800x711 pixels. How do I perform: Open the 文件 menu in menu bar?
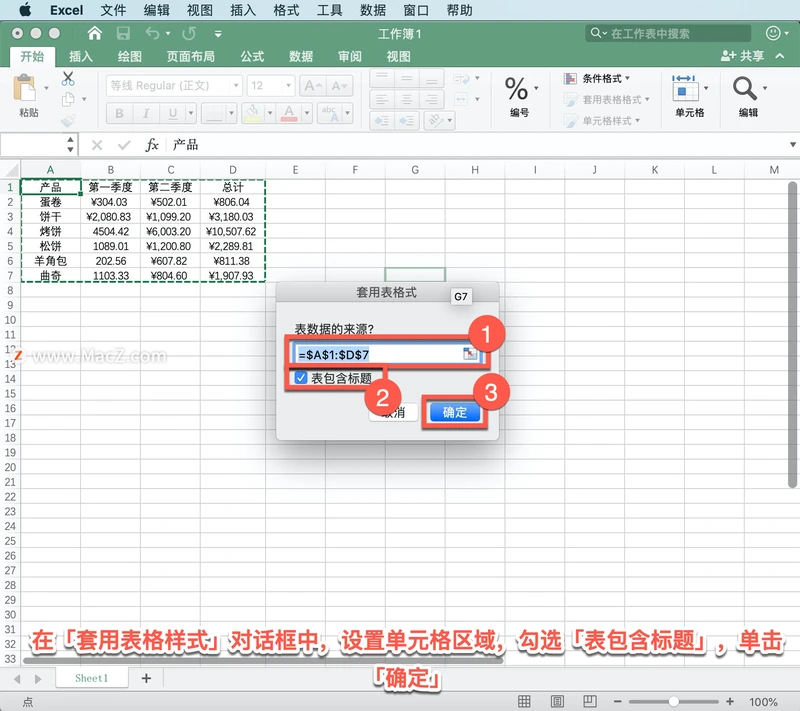[113, 10]
